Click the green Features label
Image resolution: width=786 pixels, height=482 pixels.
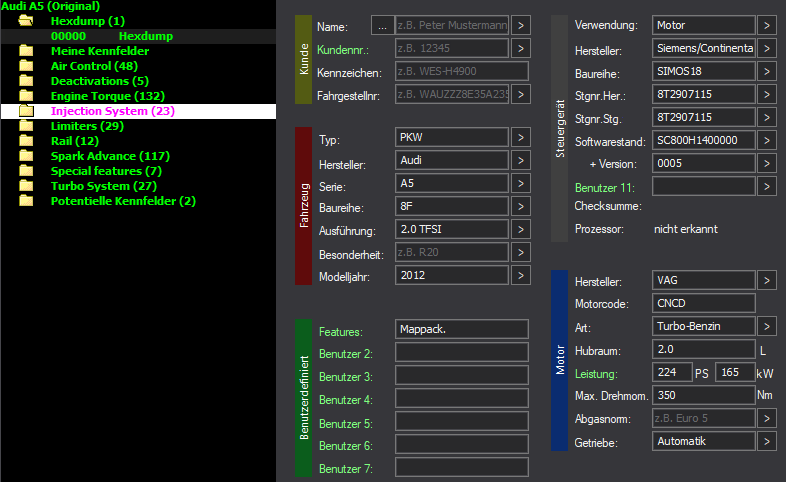[341, 332]
